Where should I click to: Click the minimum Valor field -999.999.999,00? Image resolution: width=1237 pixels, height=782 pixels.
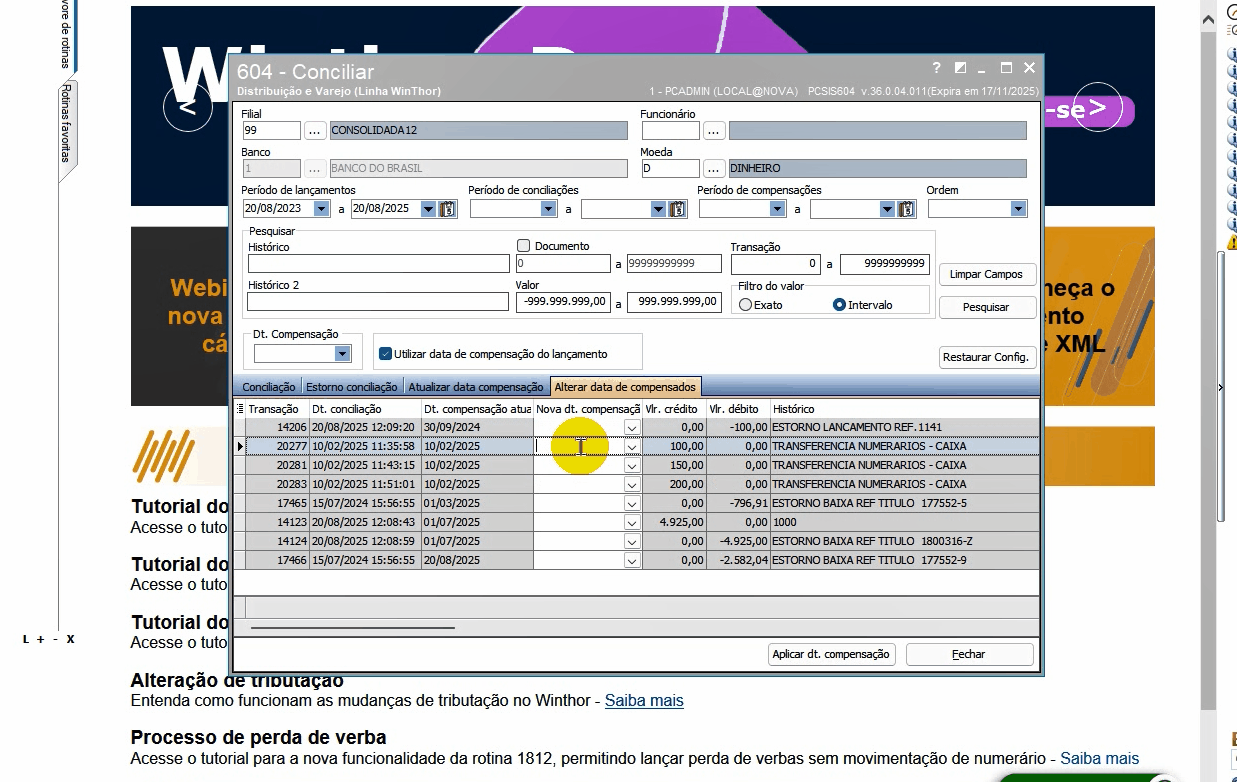[x=563, y=302]
